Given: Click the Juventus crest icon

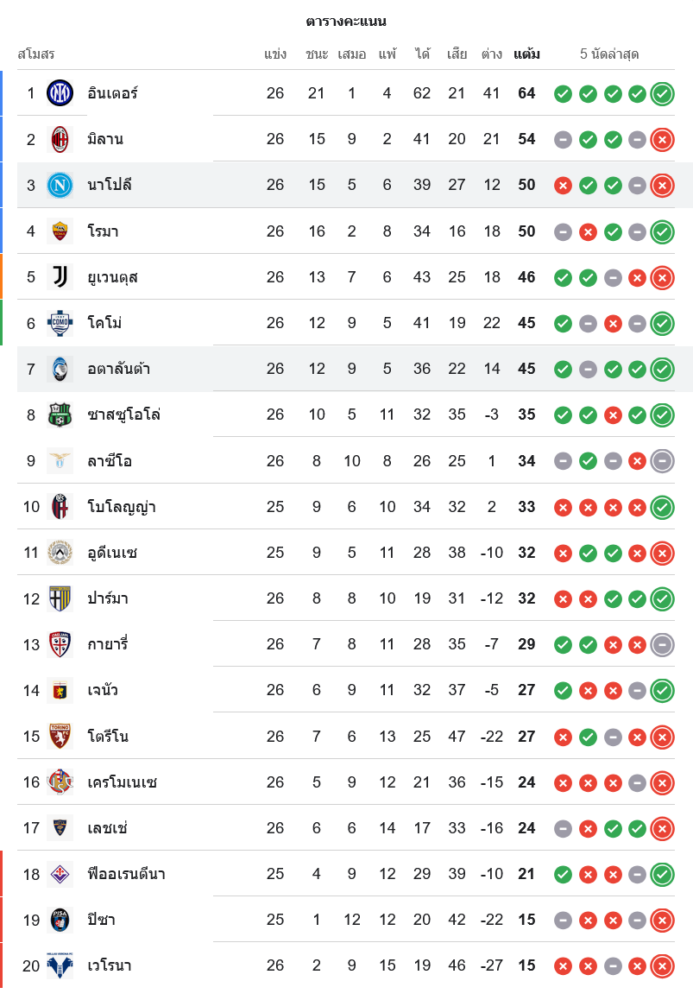Looking at the screenshot, I should [60, 277].
